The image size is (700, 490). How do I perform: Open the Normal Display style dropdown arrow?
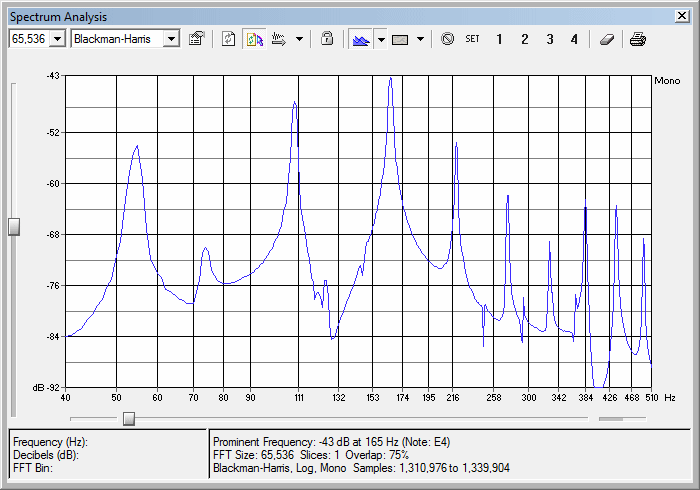coord(381,39)
